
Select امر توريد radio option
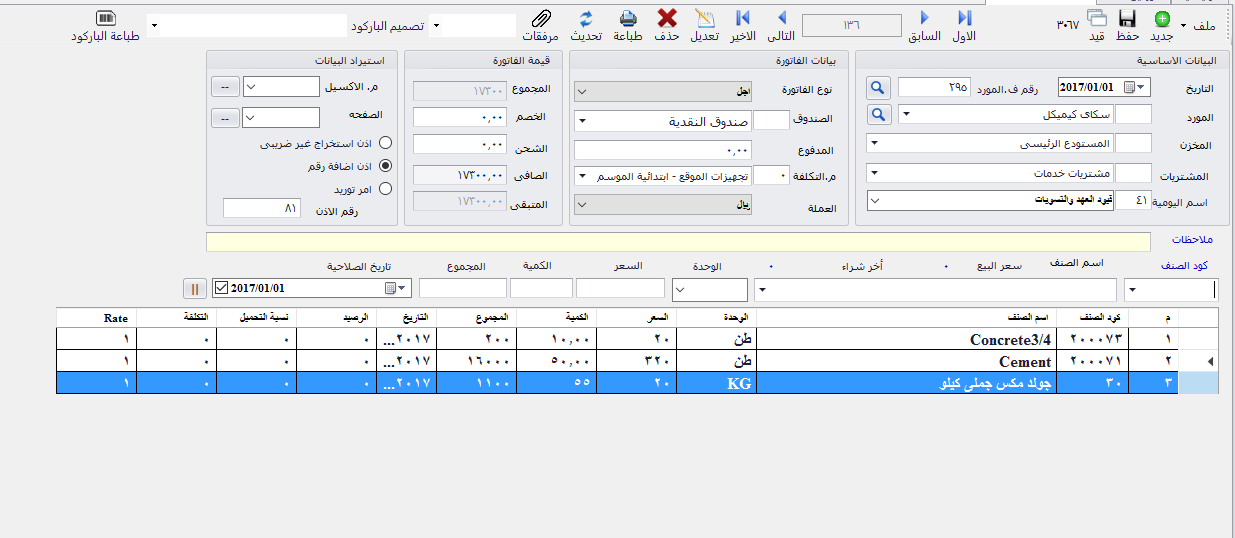click(386, 187)
